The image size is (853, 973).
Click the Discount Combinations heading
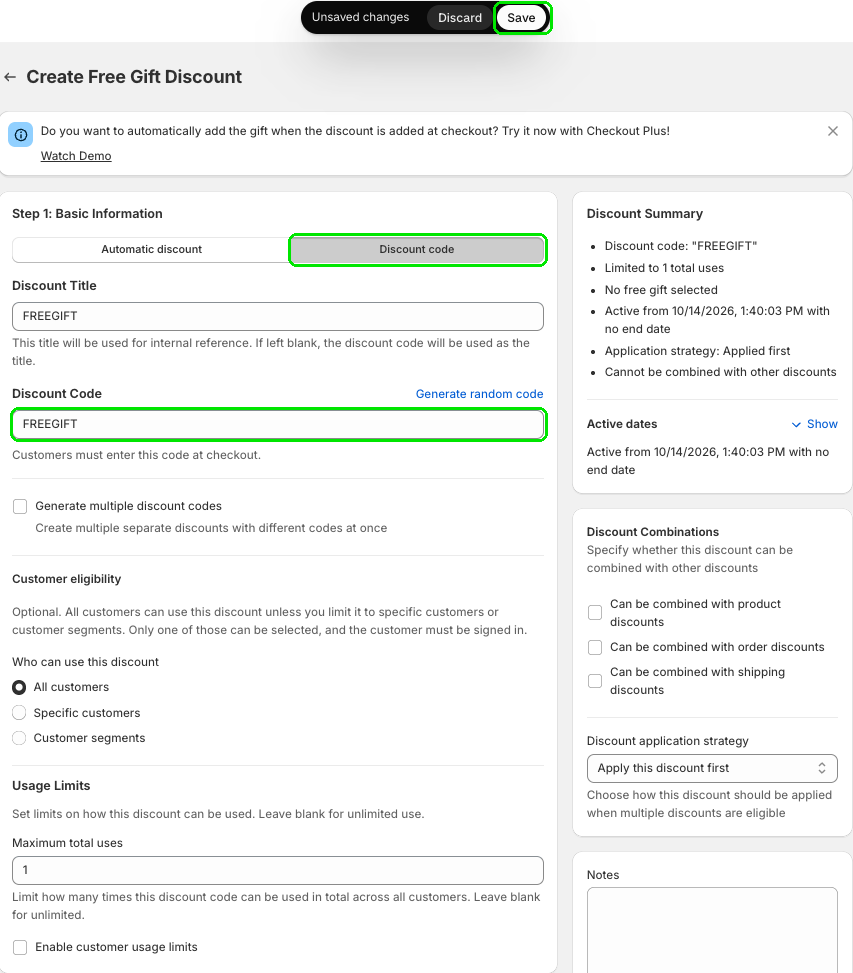coord(653,532)
